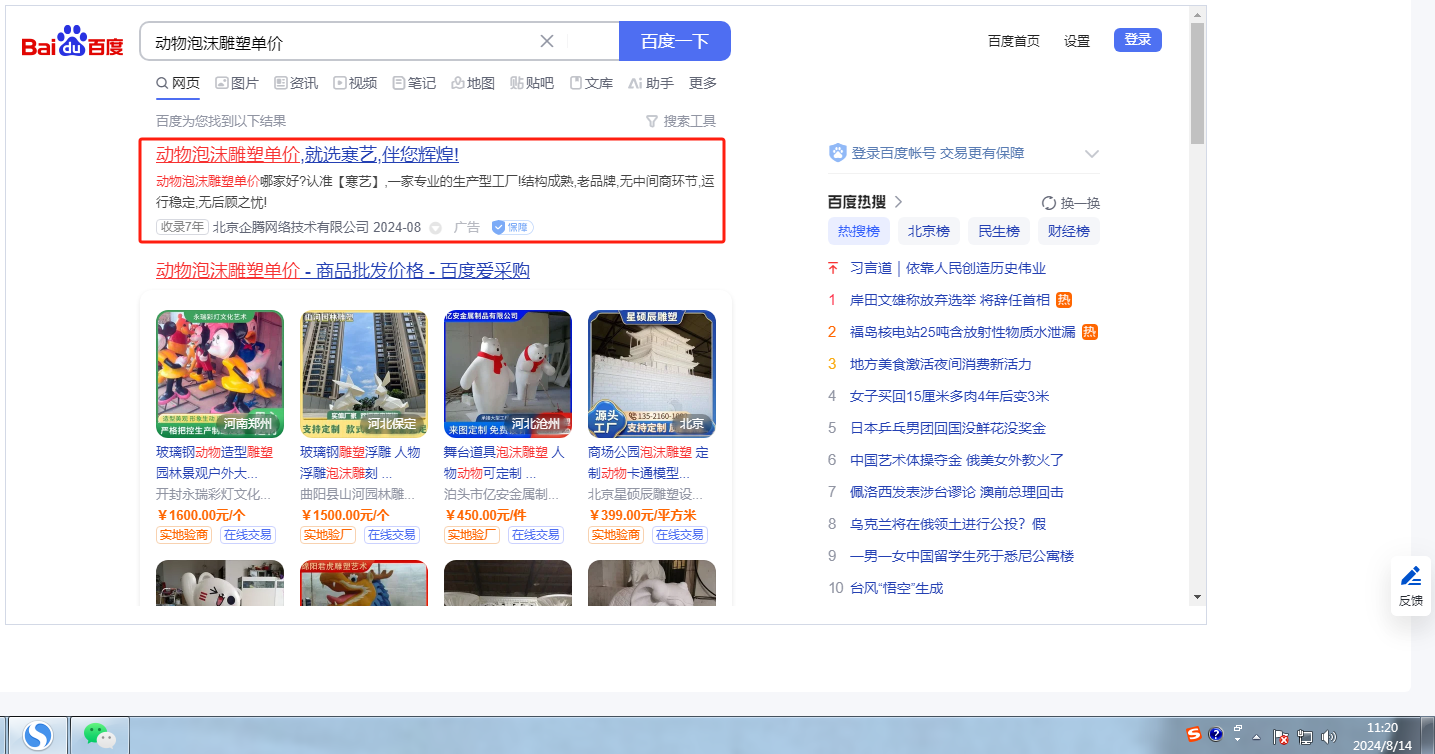This screenshot has height=754, width=1435.
Task: Show hidden tray icons
Action: 1257,737
